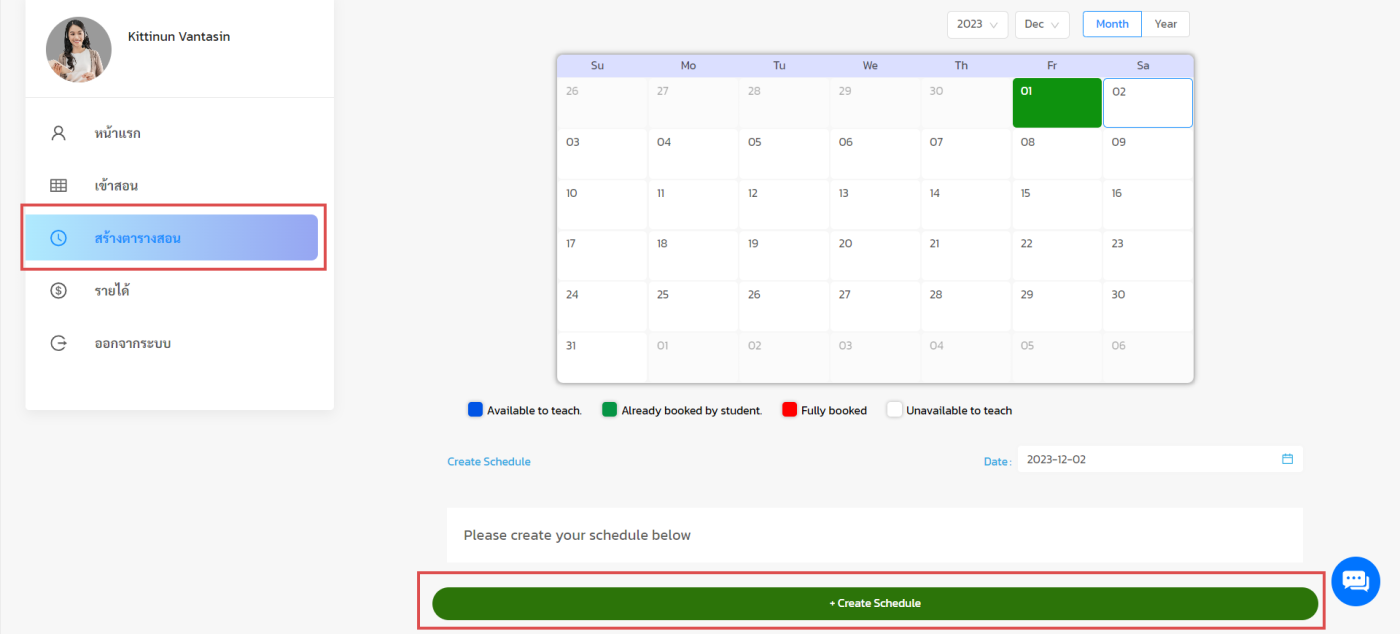Screen dimensions: 1400x634
Task: Click the table grid icon beside เข้าสอน
Action: coord(58,185)
